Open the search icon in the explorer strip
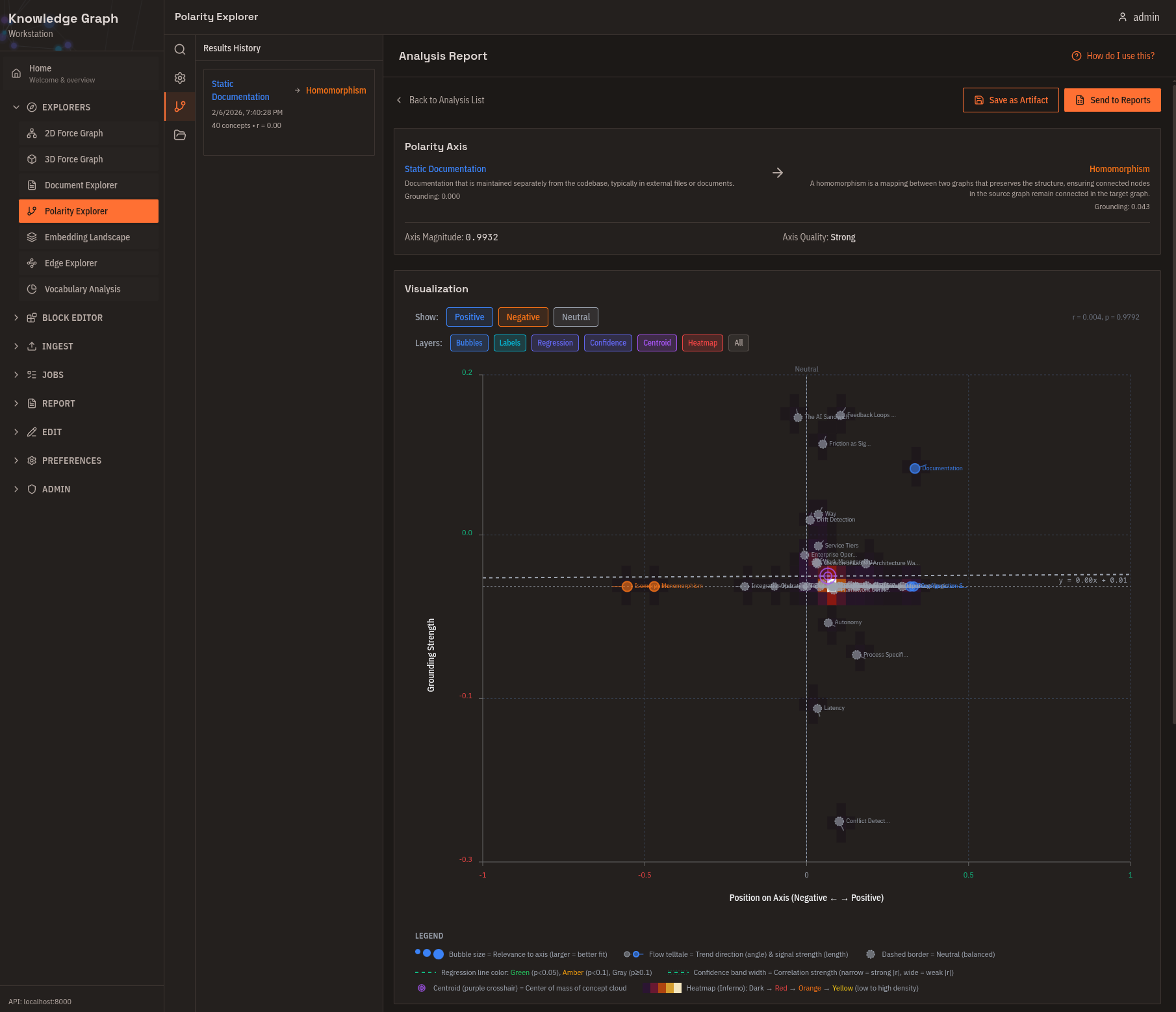 pos(180,49)
